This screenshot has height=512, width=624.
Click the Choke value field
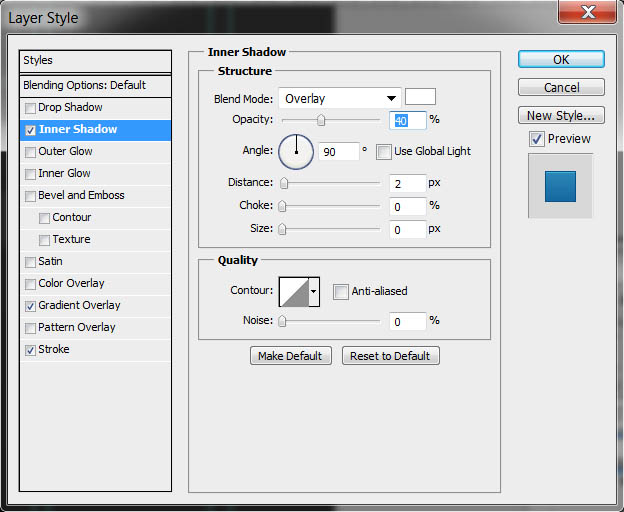point(408,206)
